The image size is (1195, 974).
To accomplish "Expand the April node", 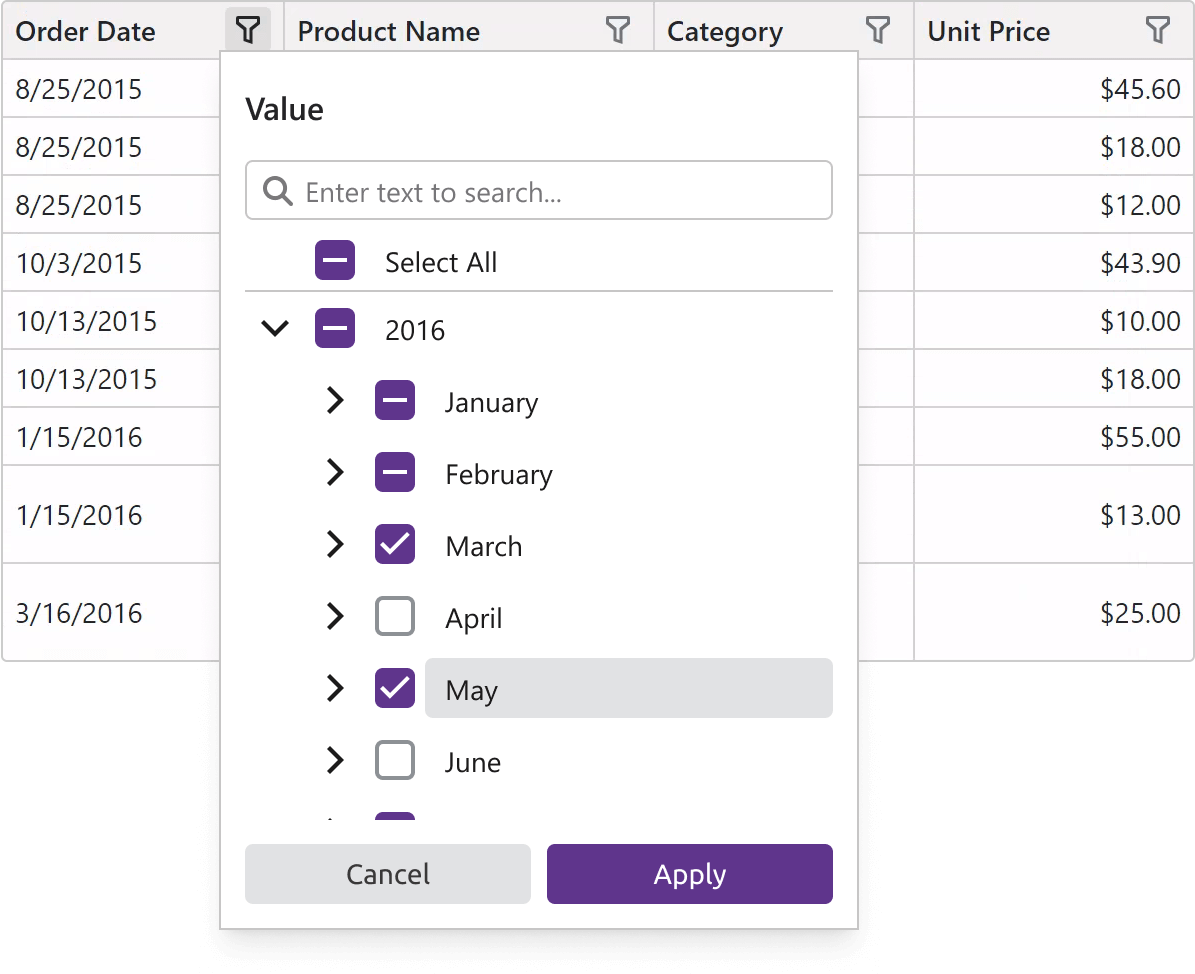I will tap(335, 617).
